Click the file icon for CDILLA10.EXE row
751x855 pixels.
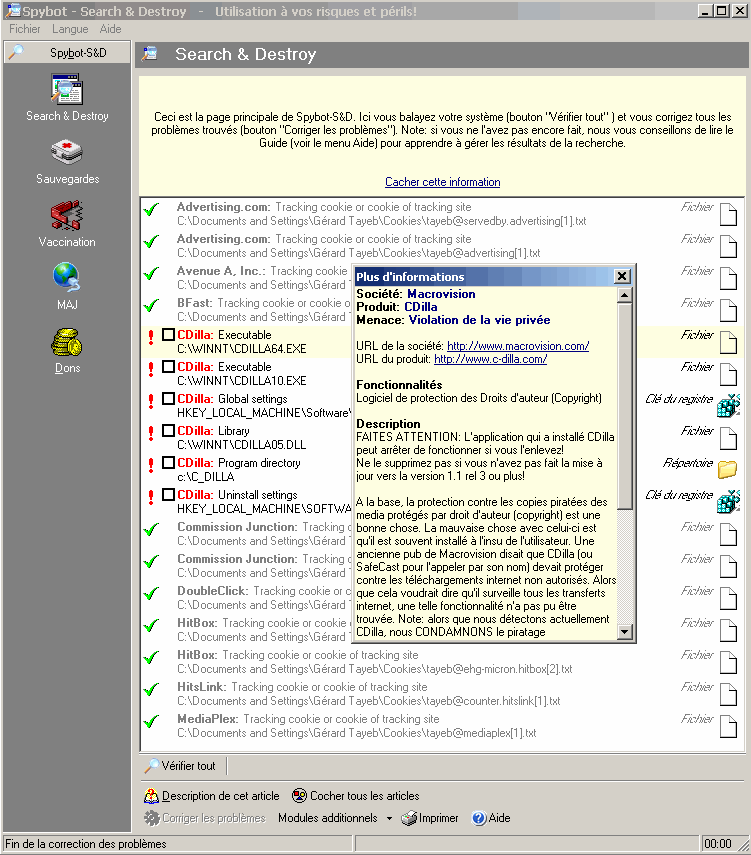coord(728,374)
